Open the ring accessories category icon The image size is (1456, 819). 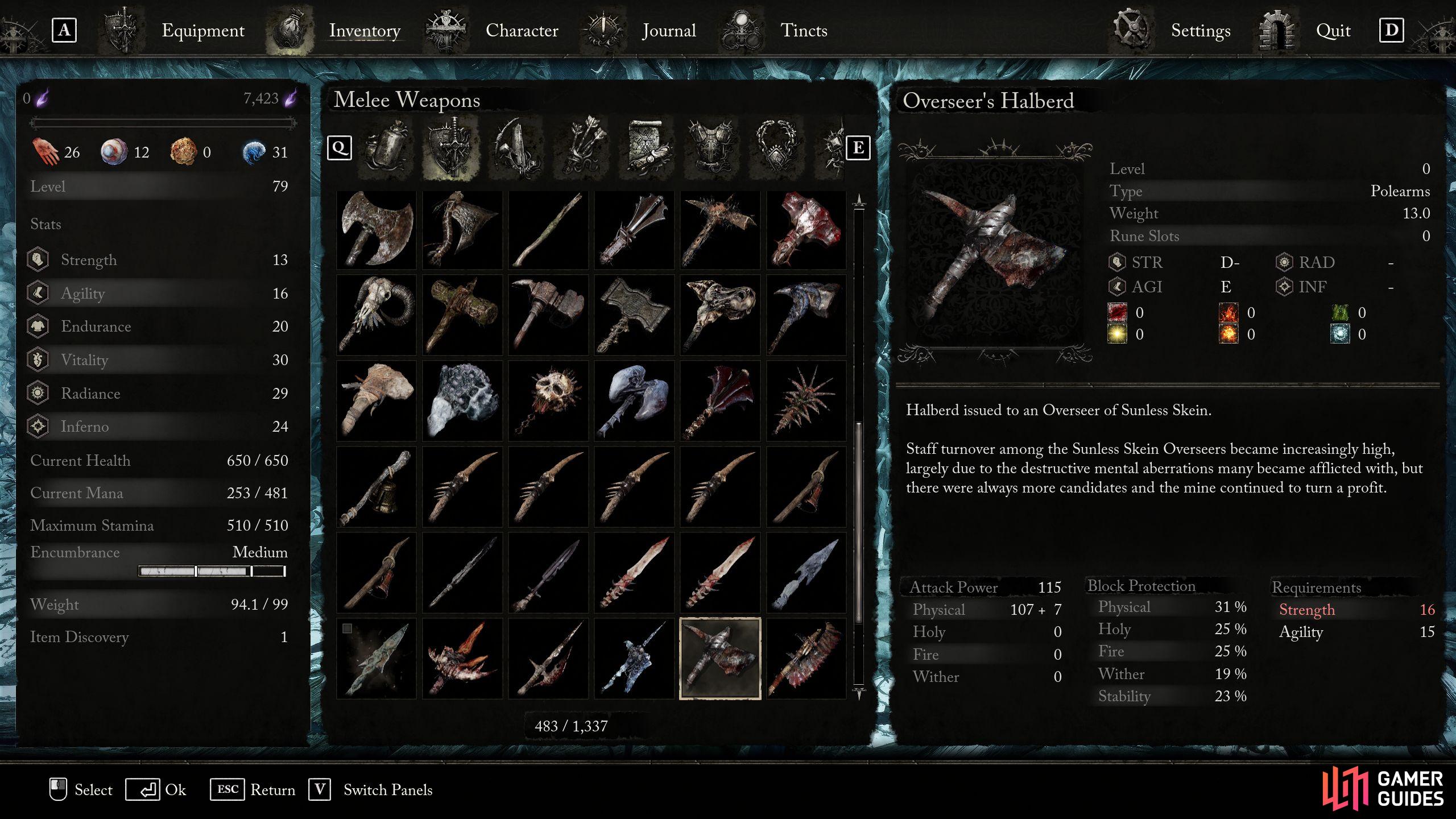(776, 147)
